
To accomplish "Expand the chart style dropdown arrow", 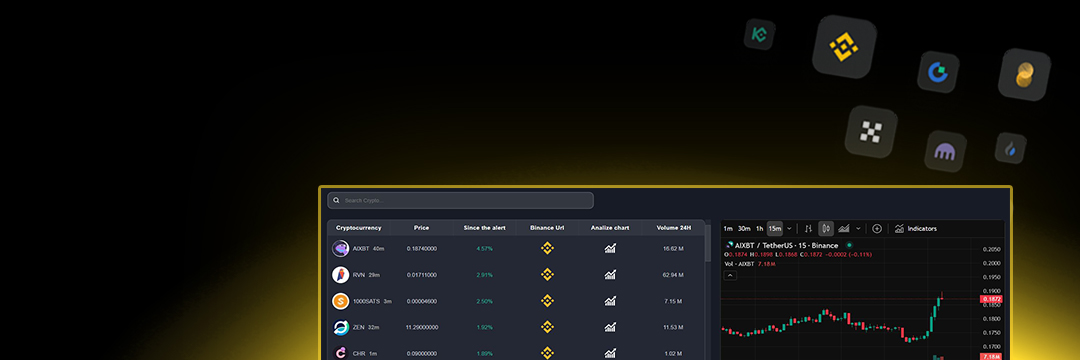I will coord(858,229).
